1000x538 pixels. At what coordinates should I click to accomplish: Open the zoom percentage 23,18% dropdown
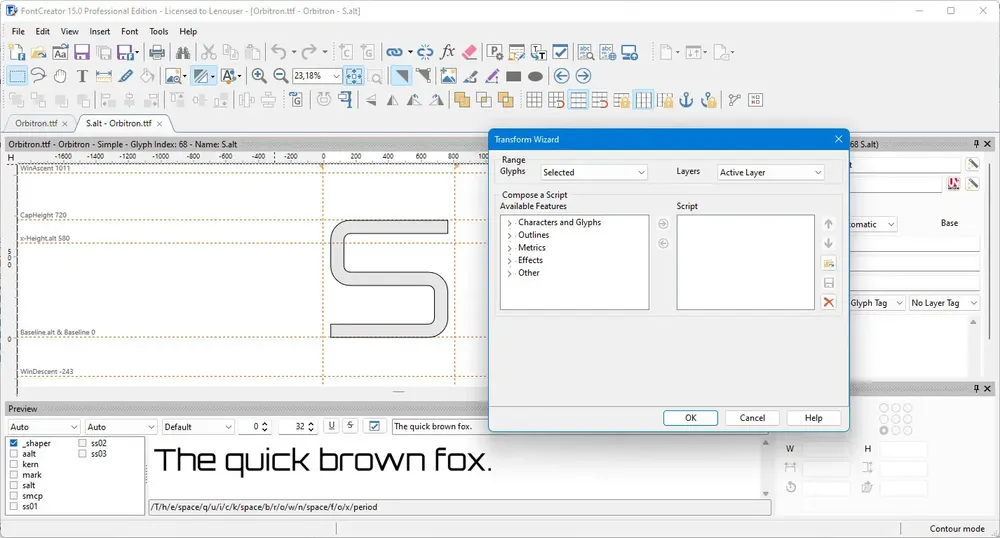tap(336, 76)
